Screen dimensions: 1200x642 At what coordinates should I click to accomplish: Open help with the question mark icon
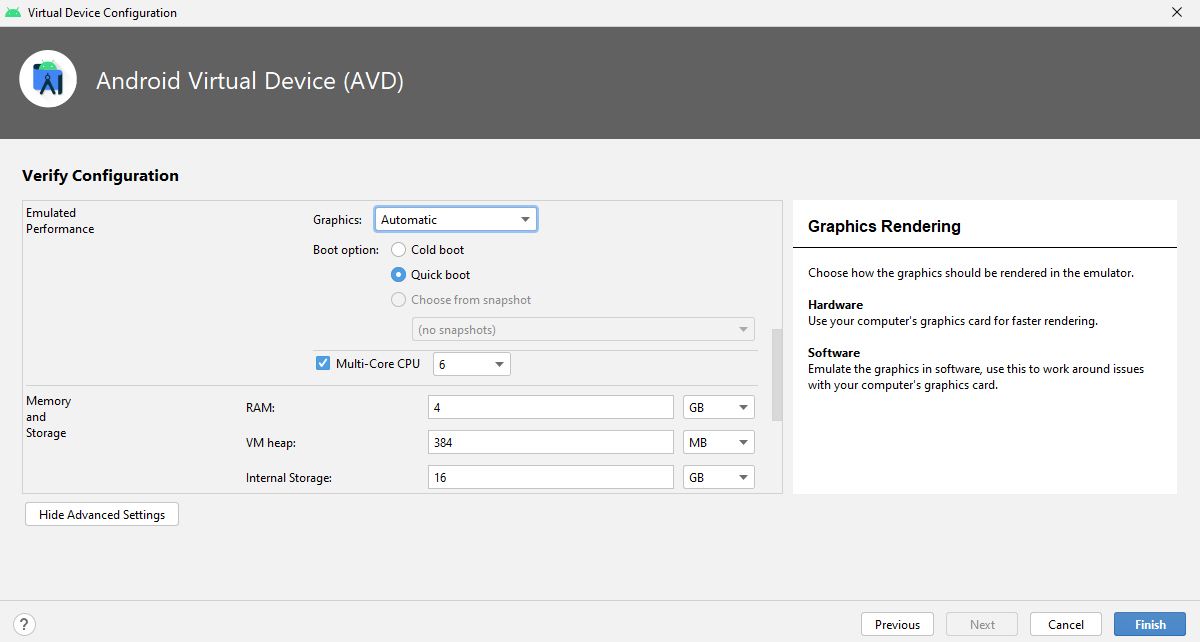click(24, 624)
